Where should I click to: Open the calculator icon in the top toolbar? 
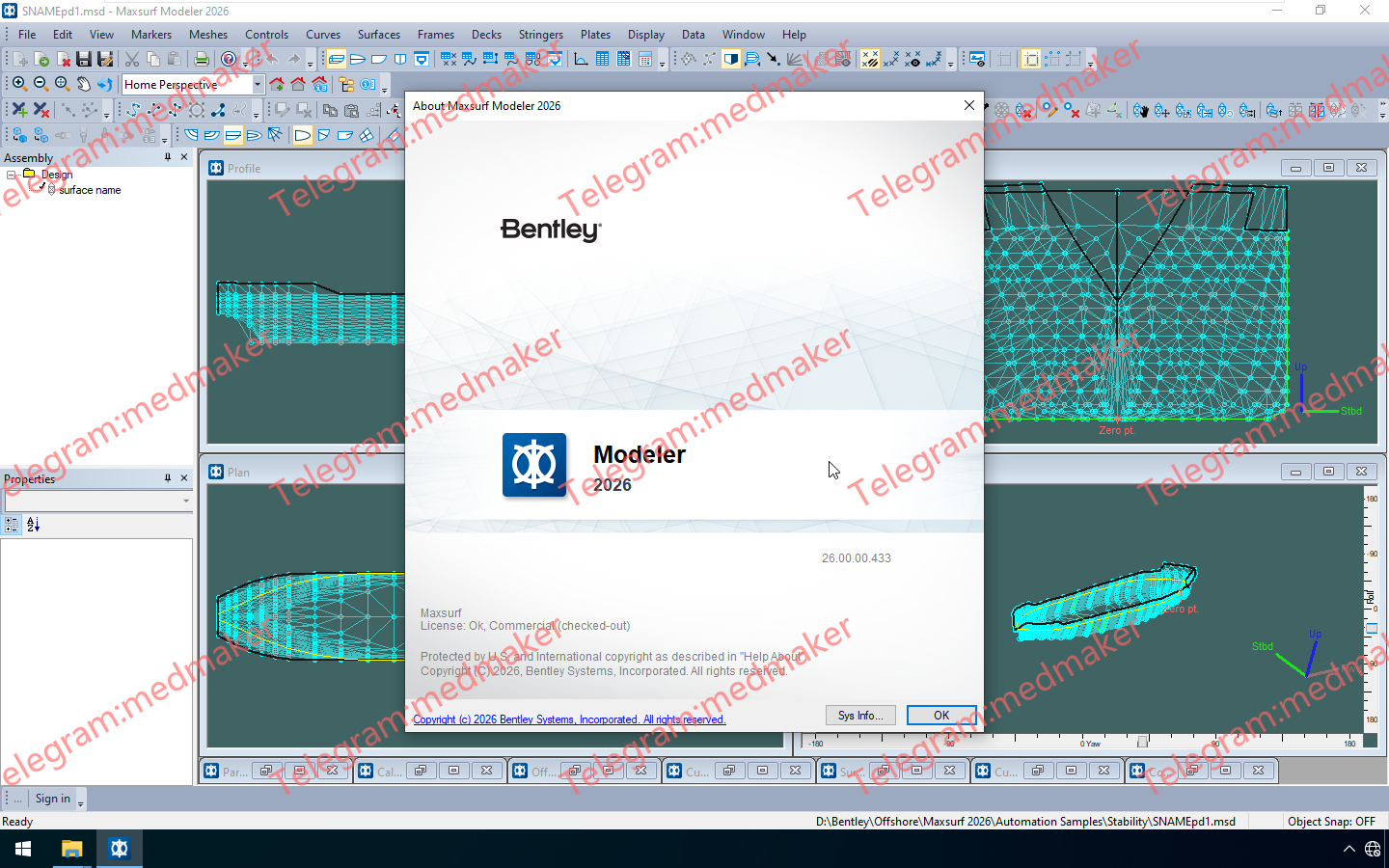pos(645,60)
